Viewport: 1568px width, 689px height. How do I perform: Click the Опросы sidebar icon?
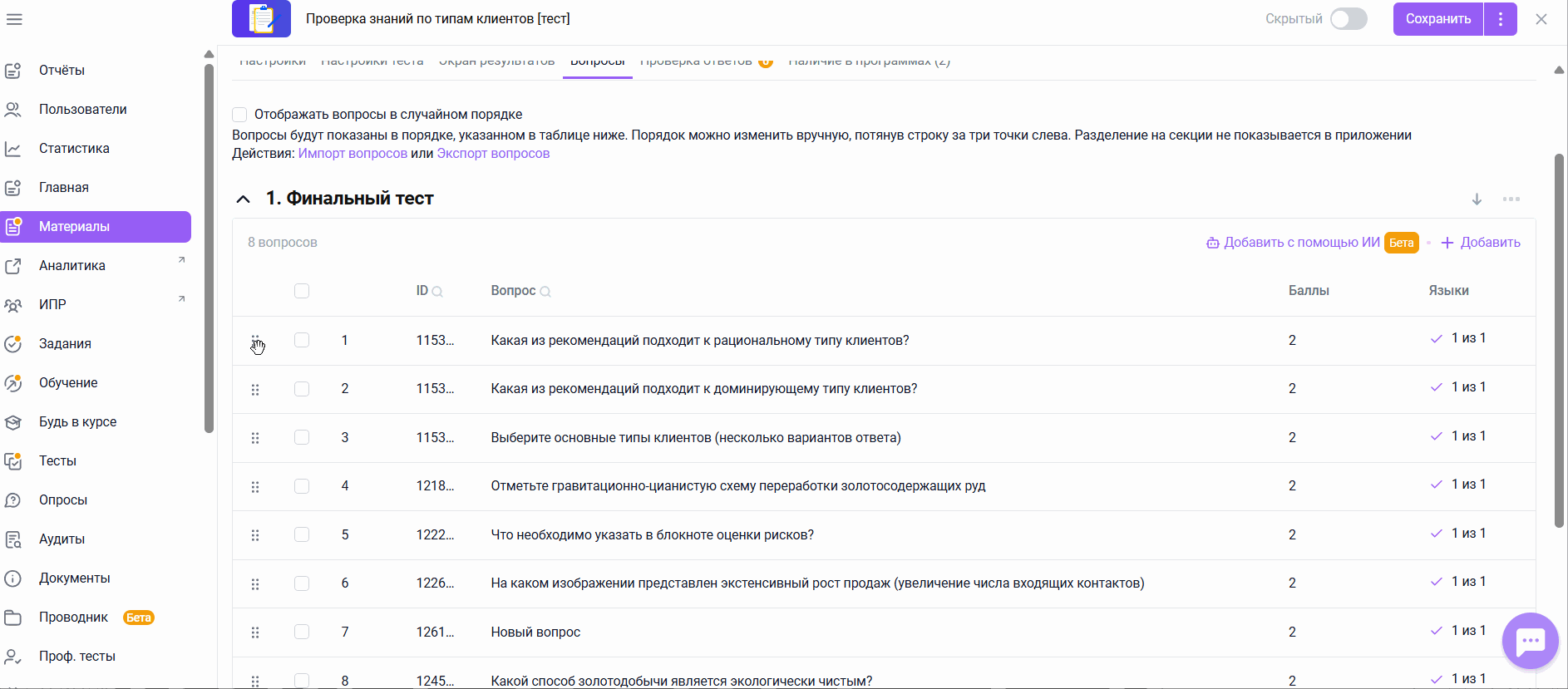pyautogui.click(x=13, y=500)
